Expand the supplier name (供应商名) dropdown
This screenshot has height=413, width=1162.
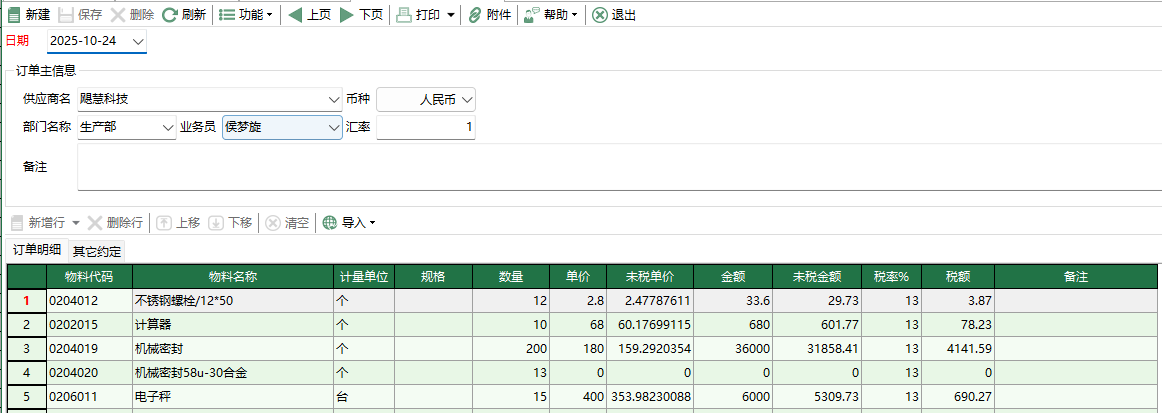tap(334, 100)
